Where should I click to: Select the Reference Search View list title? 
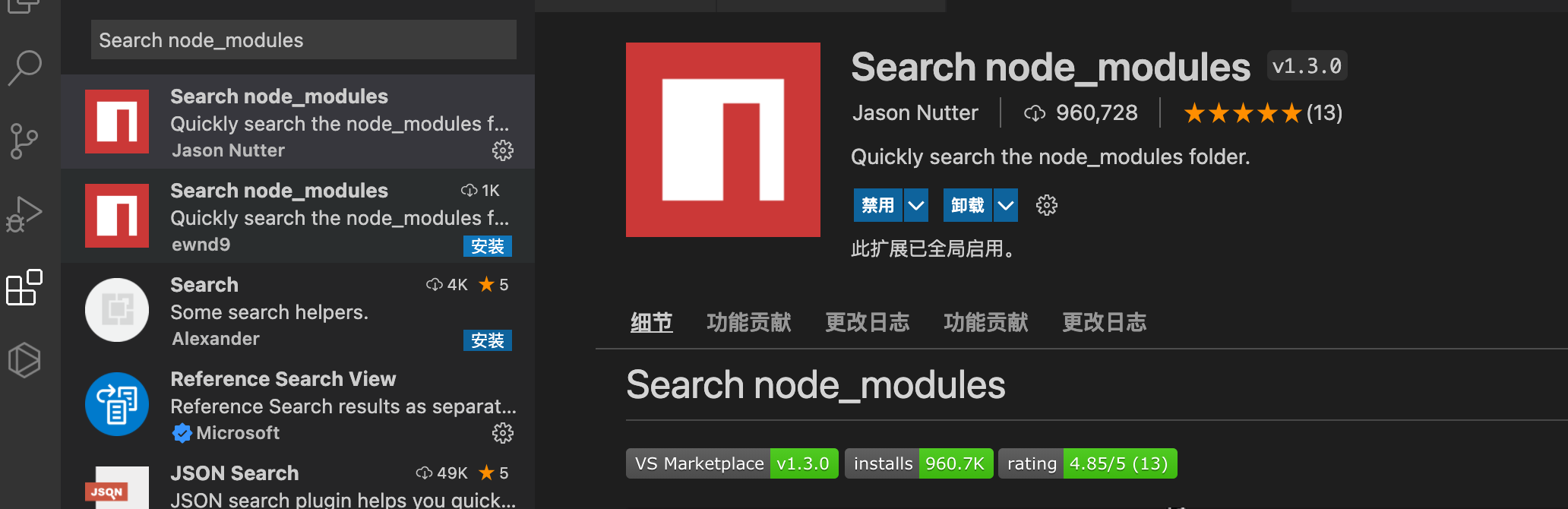(x=283, y=378)
